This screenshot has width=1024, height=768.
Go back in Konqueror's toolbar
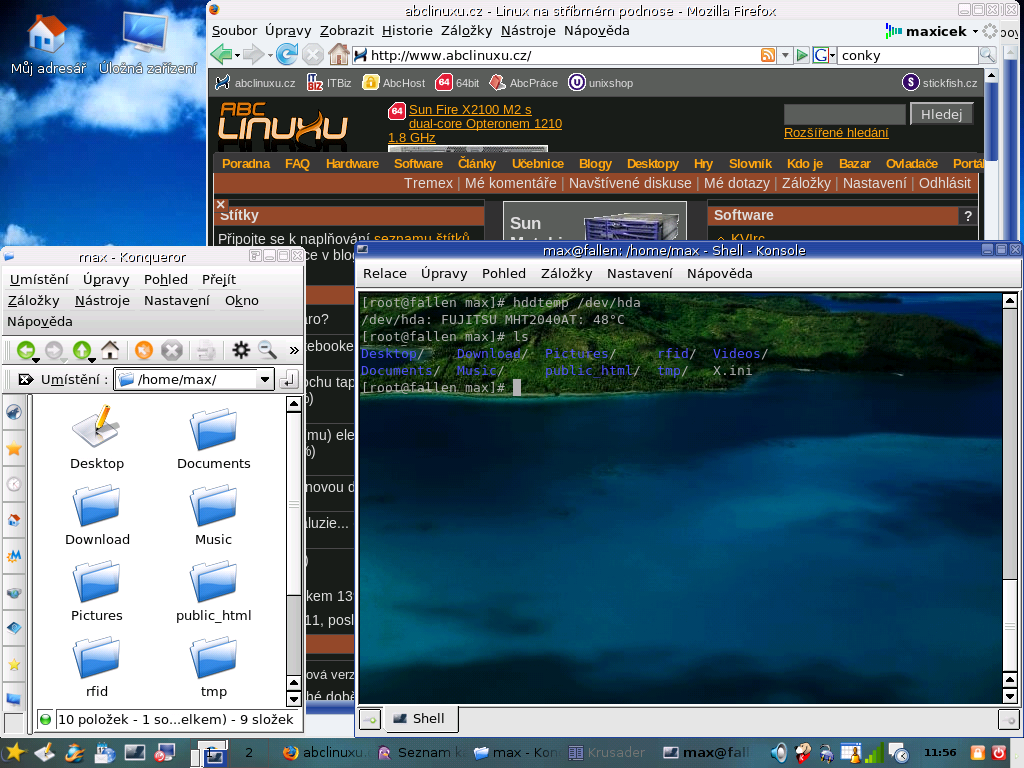(x=25, y=350)
